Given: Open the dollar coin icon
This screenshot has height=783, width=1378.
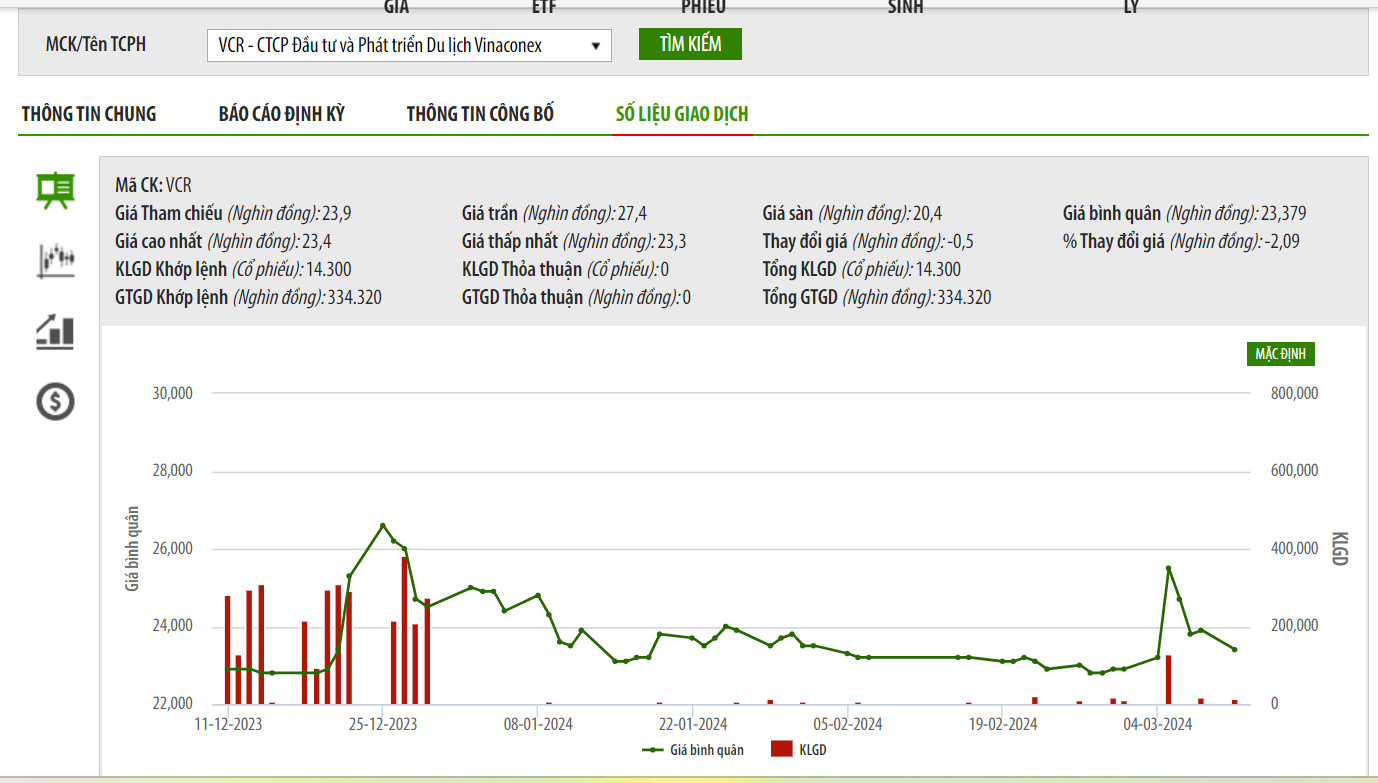Looking at the screenshot, I should point(55,401).
